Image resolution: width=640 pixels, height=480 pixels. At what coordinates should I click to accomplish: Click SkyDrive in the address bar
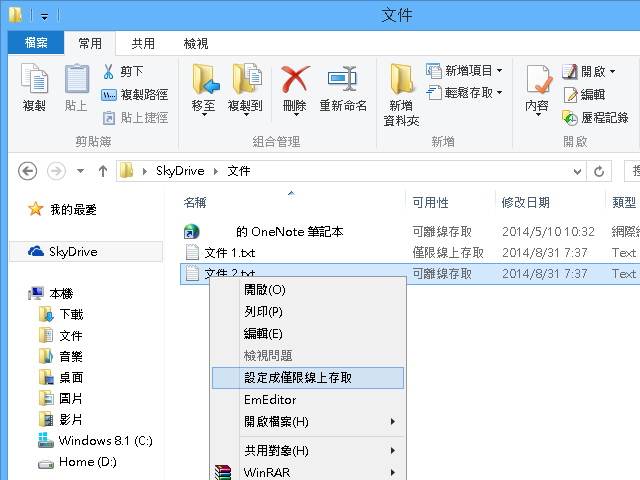(x=180, y=171)
